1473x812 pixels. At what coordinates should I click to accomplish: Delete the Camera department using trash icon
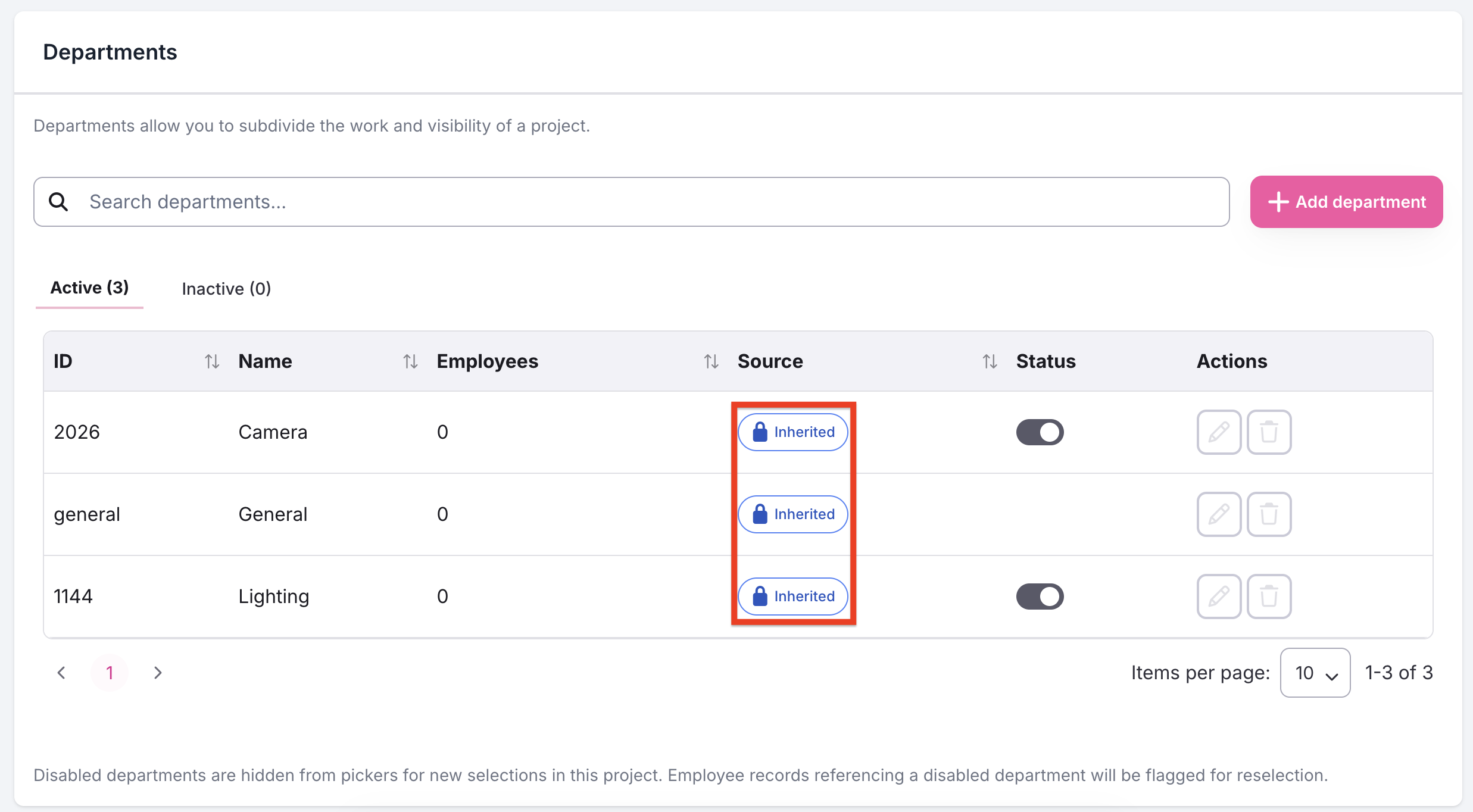1269,432
